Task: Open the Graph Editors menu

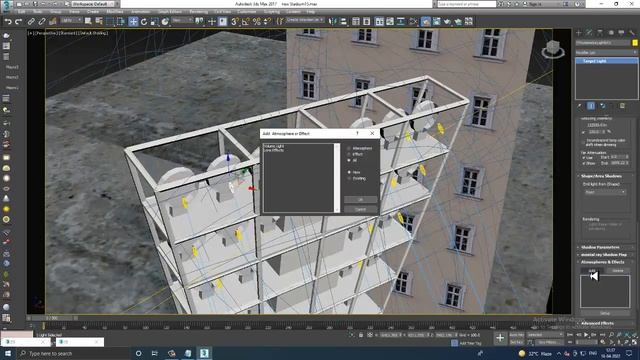Action: [x=170, y=12]
